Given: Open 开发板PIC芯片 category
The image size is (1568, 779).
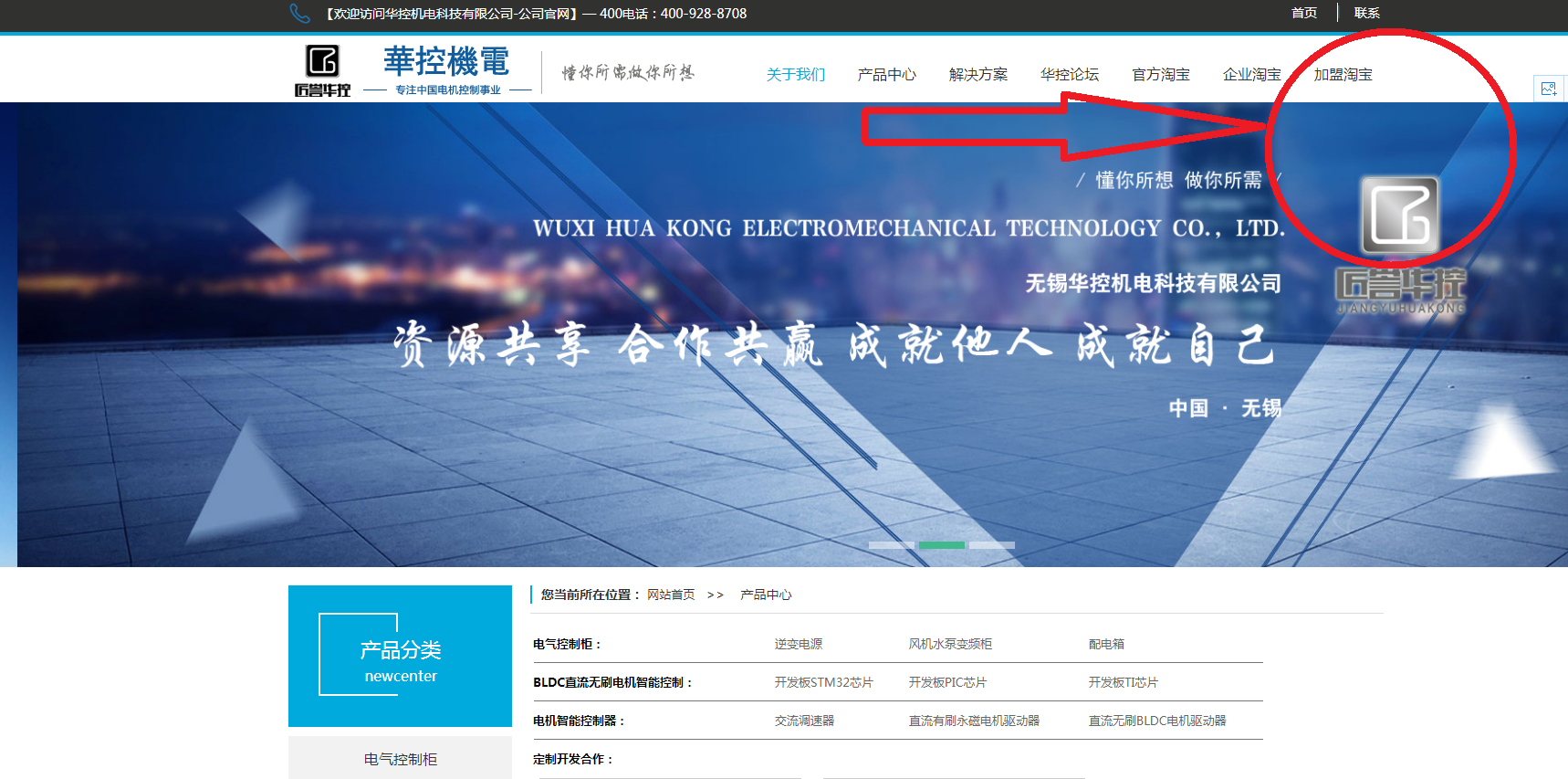Looking at the screenshot, I should coord(947,682).
